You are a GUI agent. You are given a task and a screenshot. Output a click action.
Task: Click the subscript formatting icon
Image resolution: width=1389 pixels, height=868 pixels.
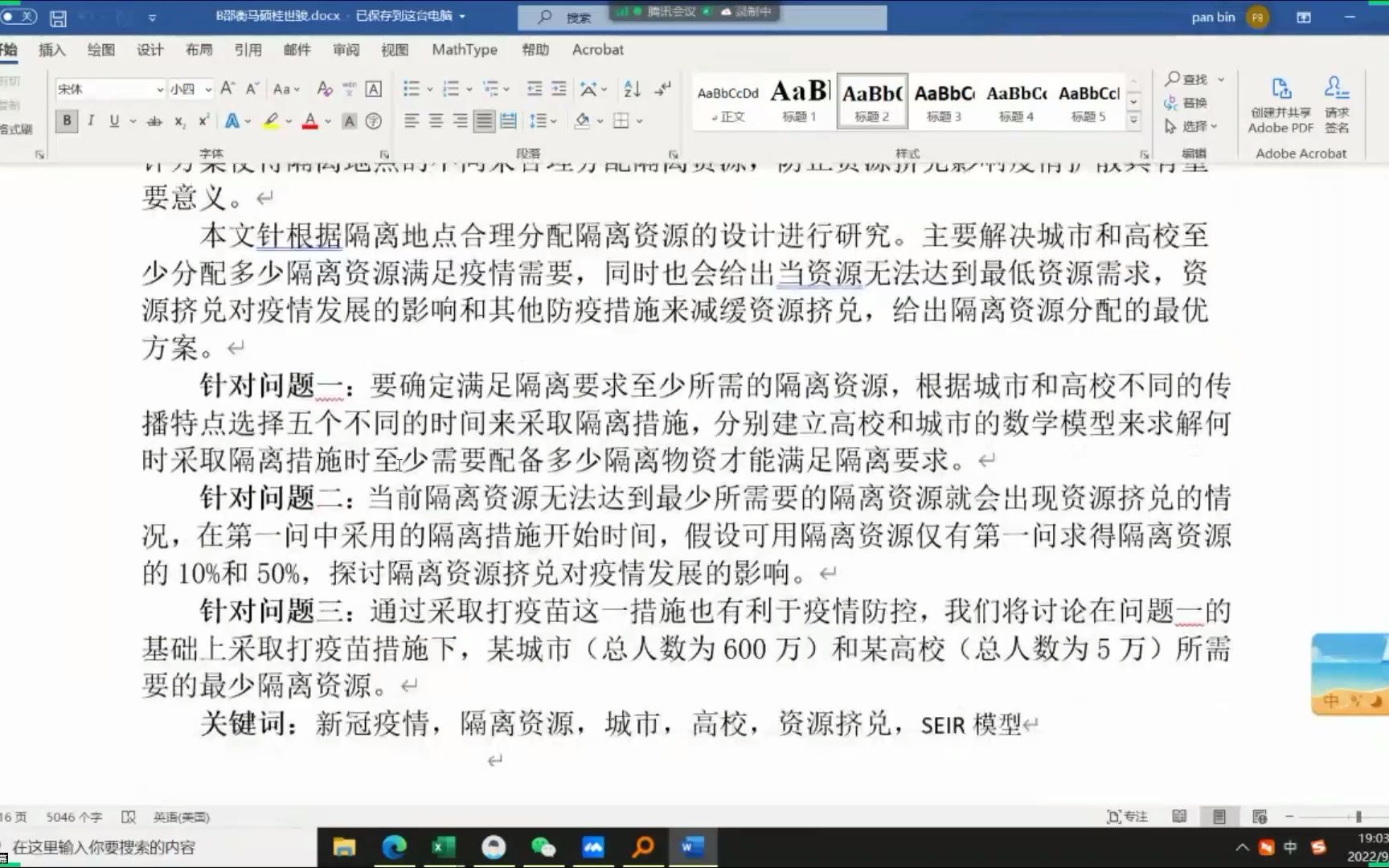[x=179, y=122]
